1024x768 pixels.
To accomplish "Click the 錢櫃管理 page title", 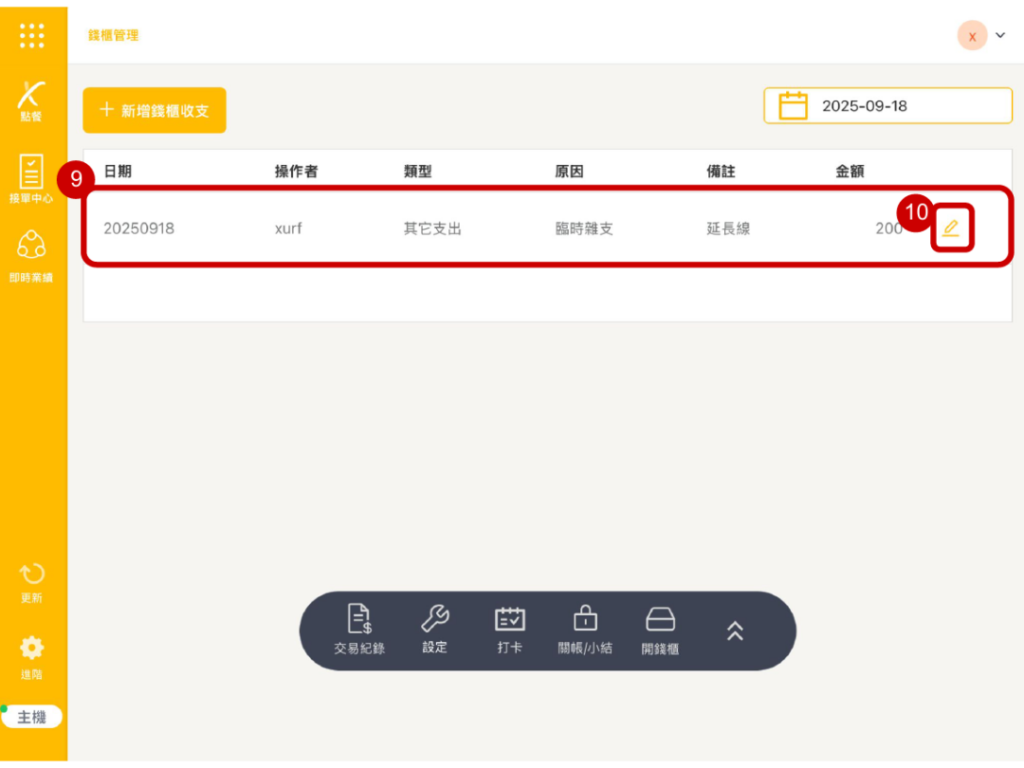I will (113, 35).
